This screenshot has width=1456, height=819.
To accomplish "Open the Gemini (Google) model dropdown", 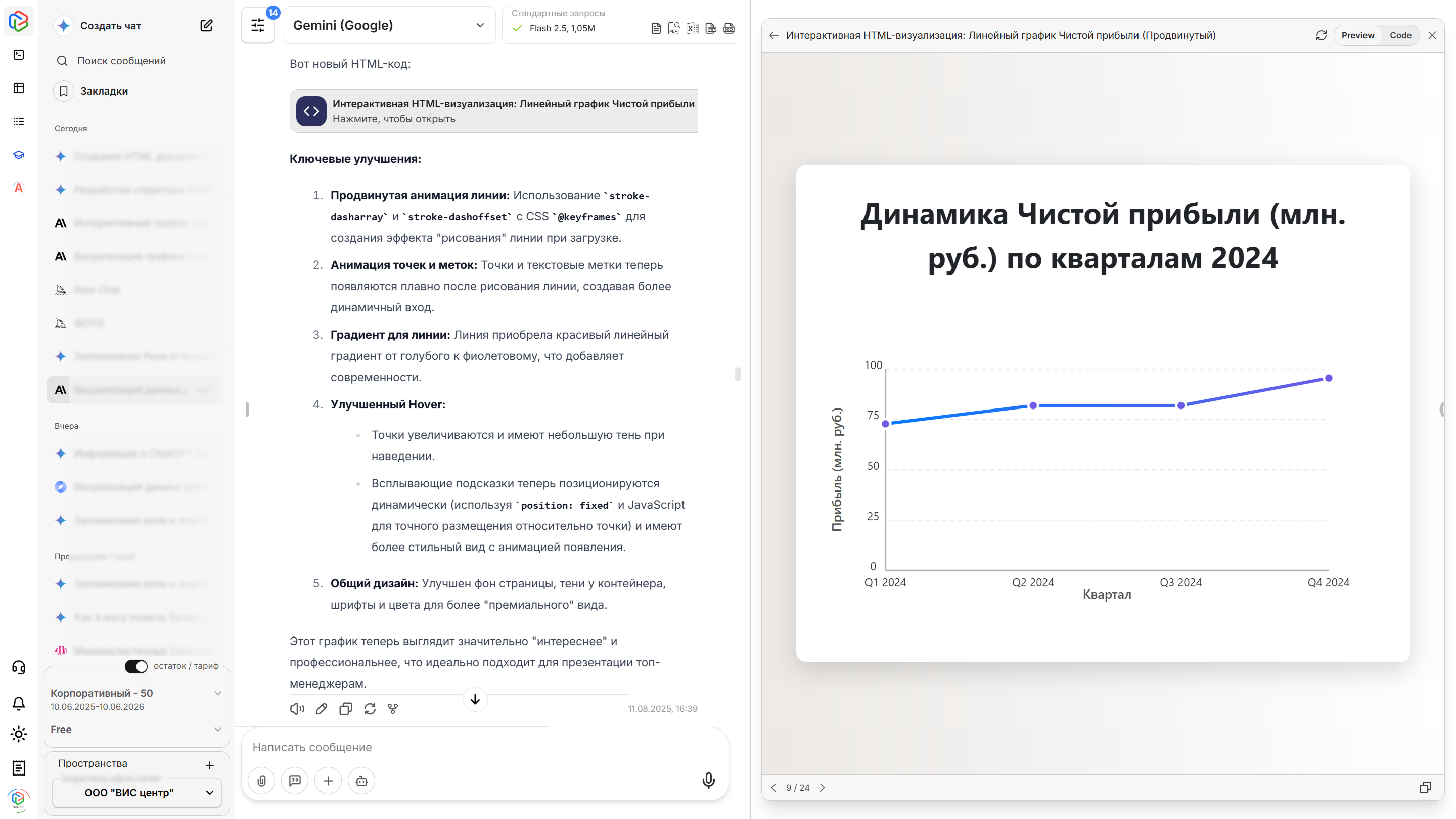I will [x=390, y=25].
